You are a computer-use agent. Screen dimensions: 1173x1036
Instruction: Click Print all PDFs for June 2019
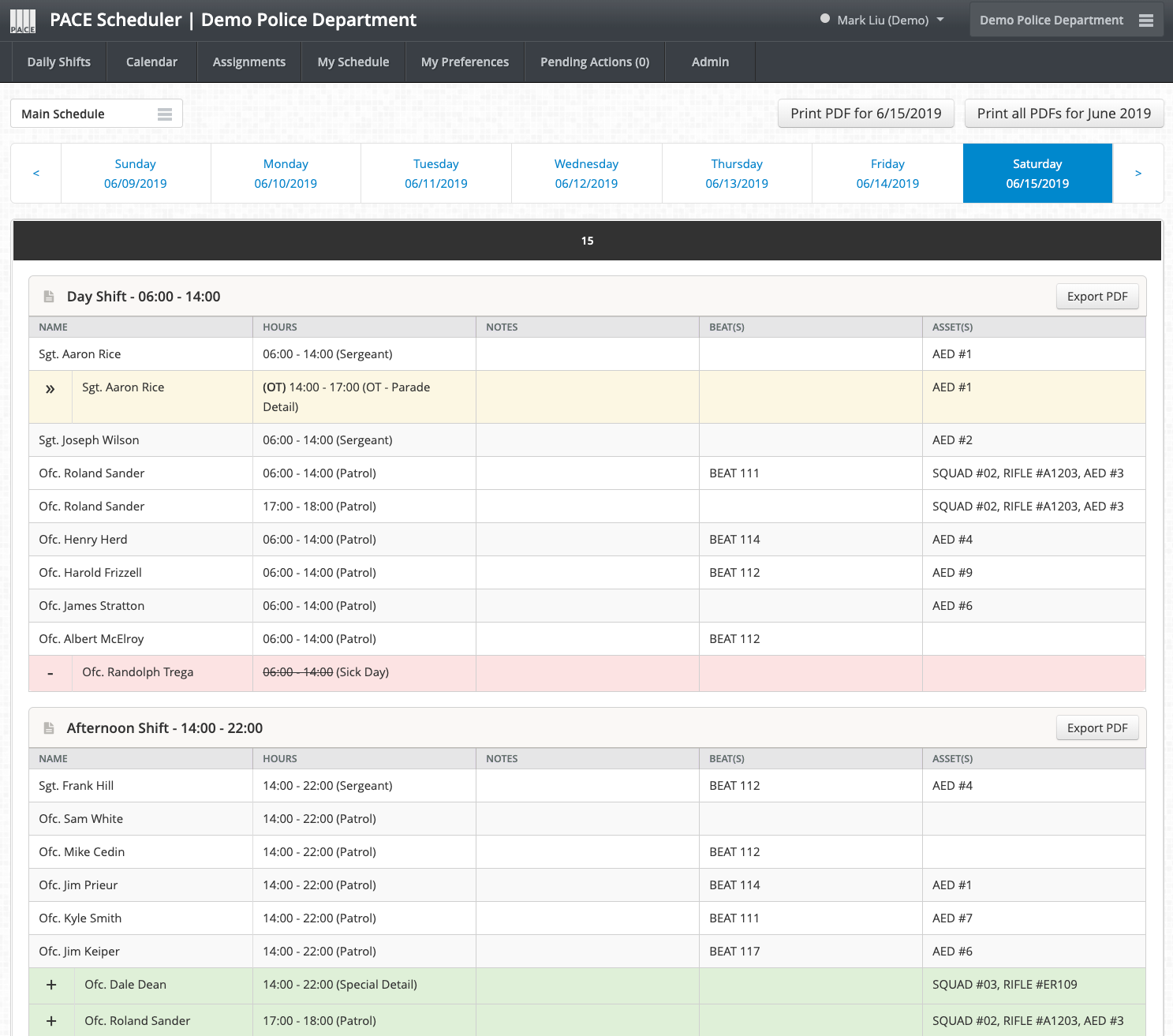tap(1063, 114)
